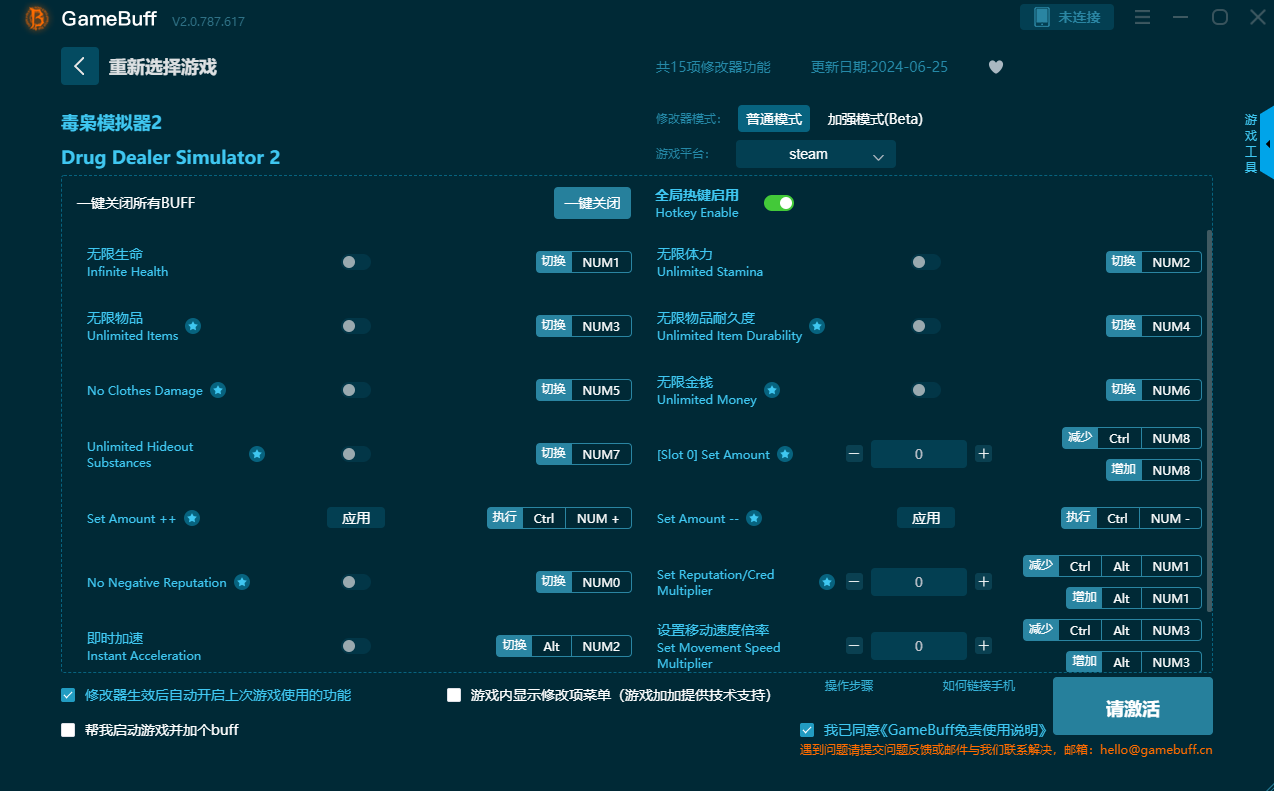This screenshot has width=1274, height=791.
Task: Enable No Negative Reputation toggle
Action: coord(356,582)
